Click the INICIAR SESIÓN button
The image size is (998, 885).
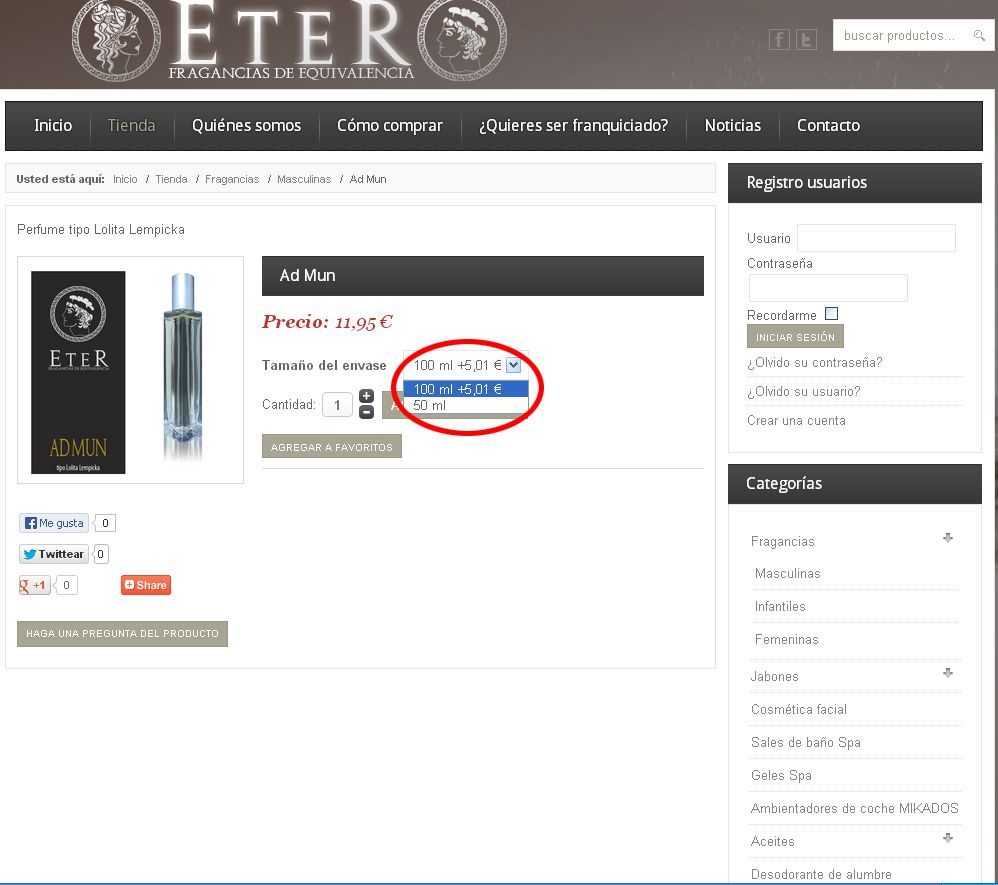pos(795,337)
